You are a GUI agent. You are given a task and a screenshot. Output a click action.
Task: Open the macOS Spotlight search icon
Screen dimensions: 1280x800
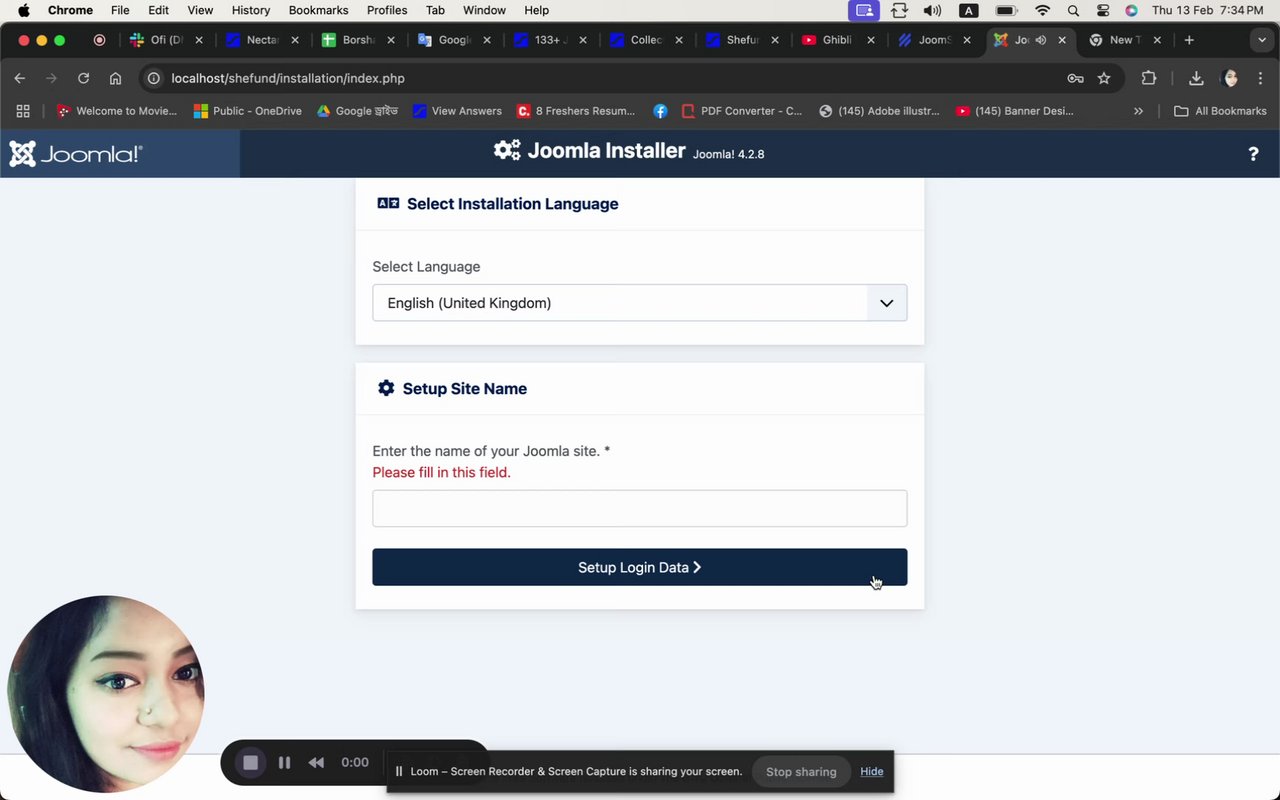point(1073,10)
